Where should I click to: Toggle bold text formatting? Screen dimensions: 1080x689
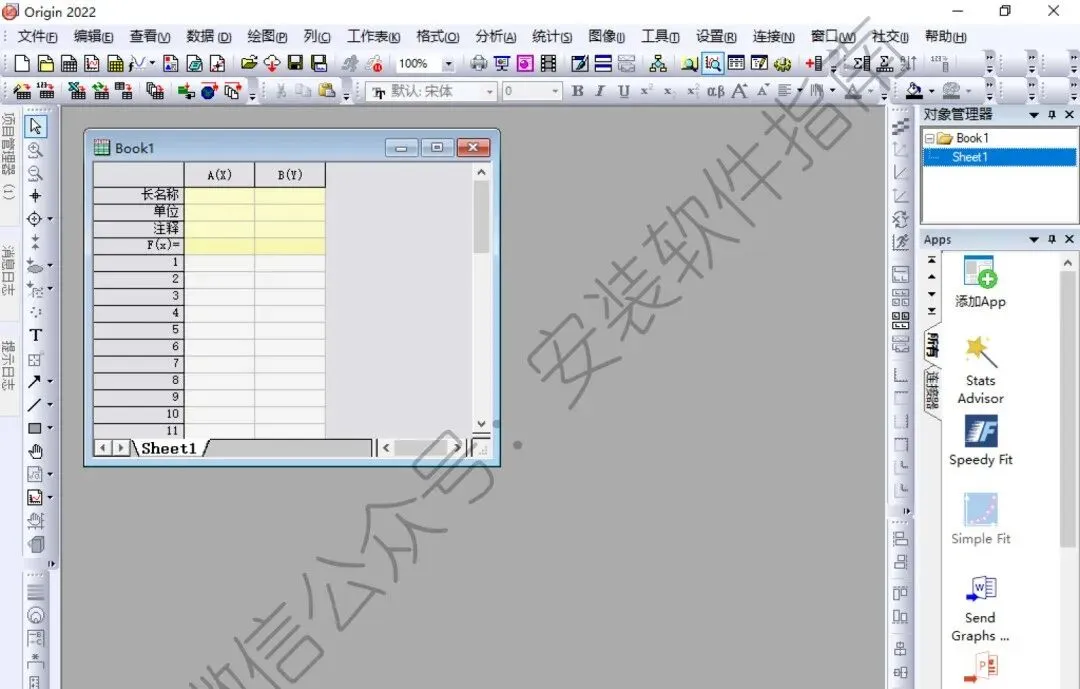coord(577,91)
